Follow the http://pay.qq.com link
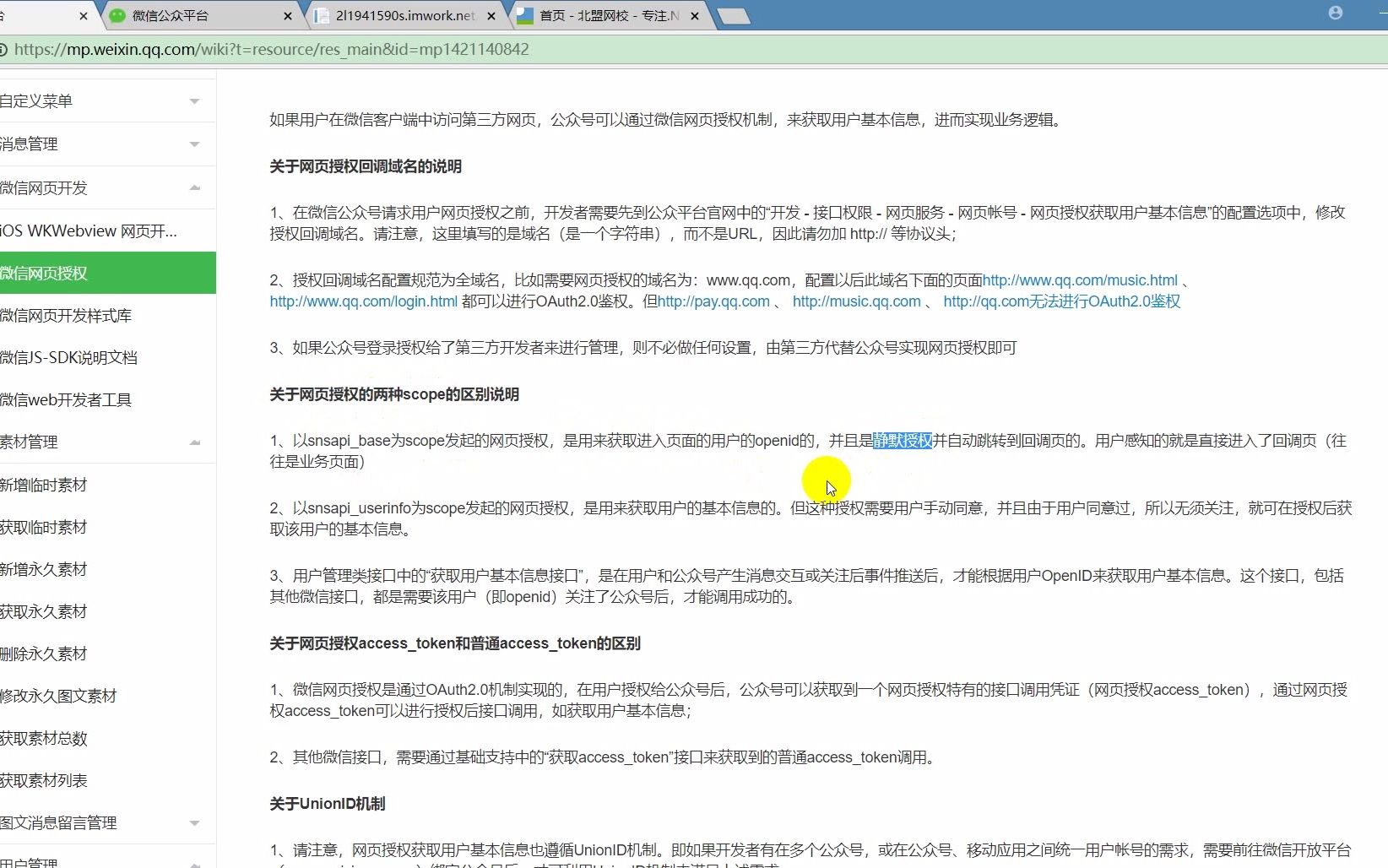Viewport: 1388px width, 868px height. coord(713,301)
